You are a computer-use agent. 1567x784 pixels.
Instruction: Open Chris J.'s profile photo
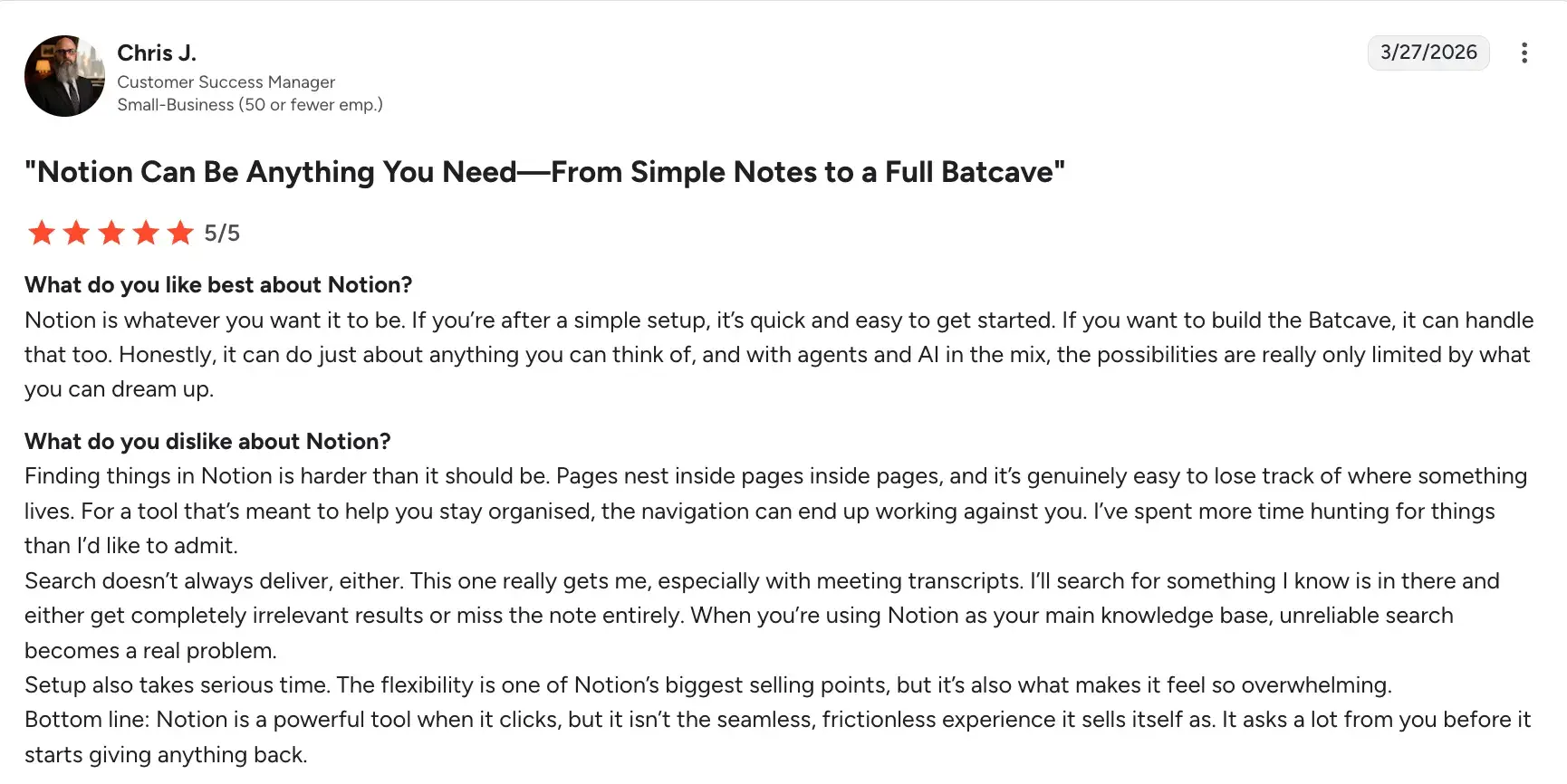point(64,76)
